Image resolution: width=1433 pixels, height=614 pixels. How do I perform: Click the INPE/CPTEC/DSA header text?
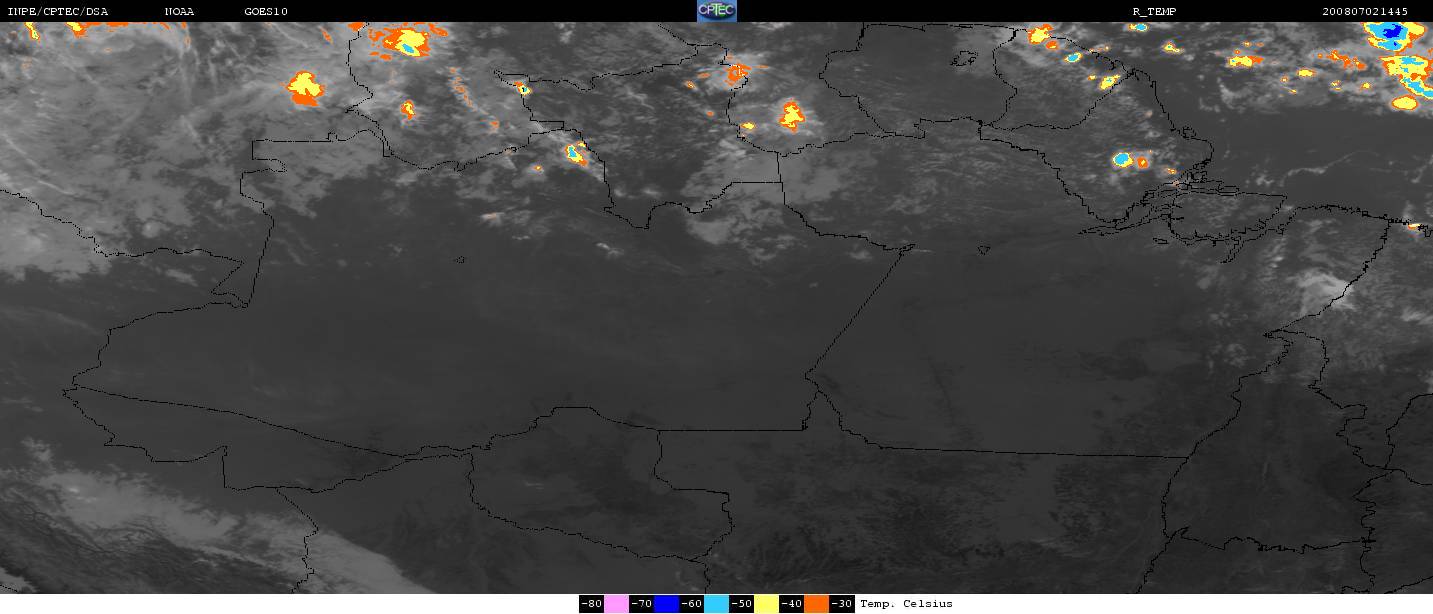click(58, 11)
